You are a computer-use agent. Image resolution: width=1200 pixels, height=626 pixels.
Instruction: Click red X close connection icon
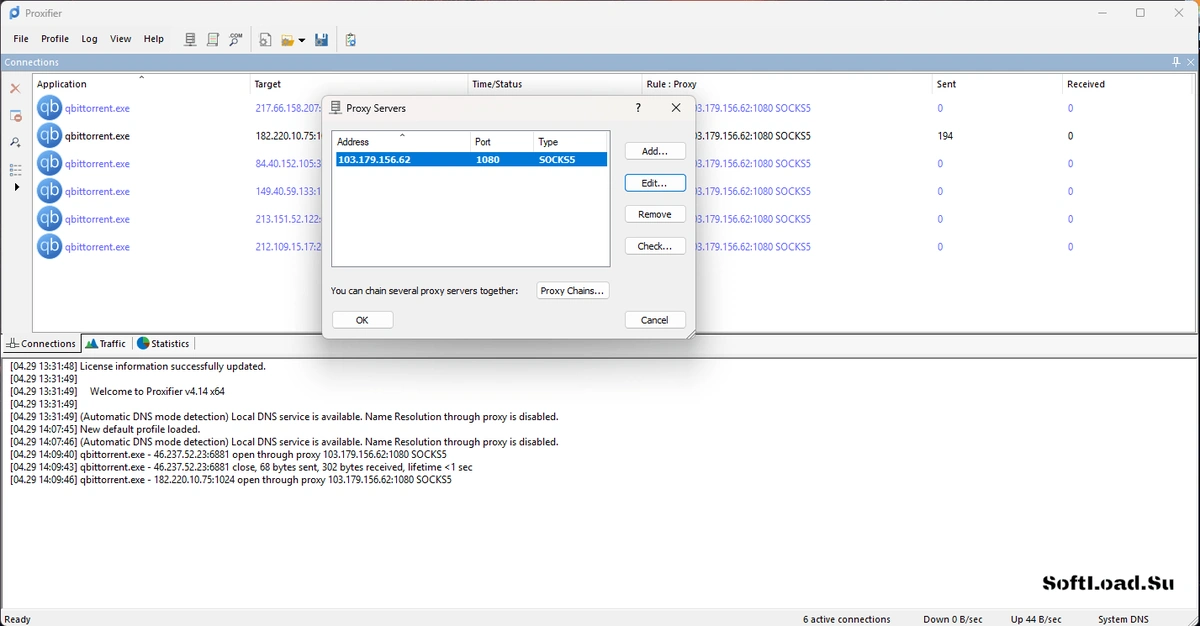[x=15, y=89]
